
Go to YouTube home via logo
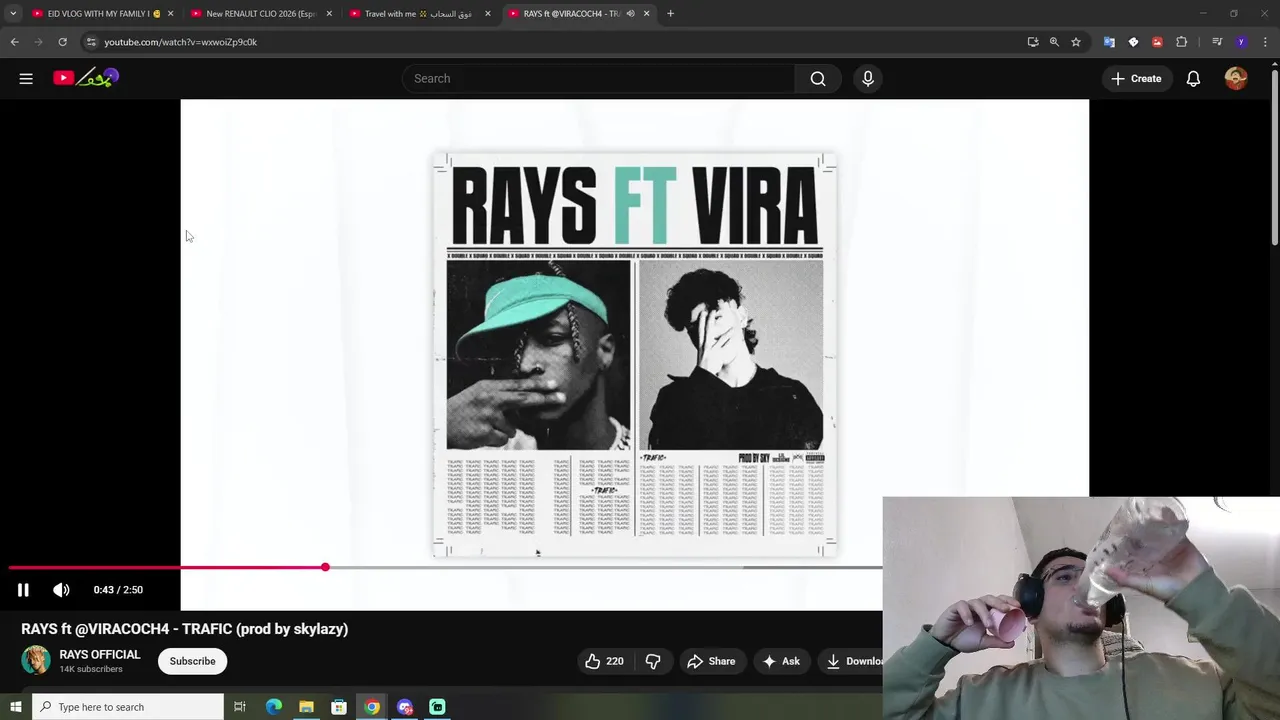coord(86,78)
